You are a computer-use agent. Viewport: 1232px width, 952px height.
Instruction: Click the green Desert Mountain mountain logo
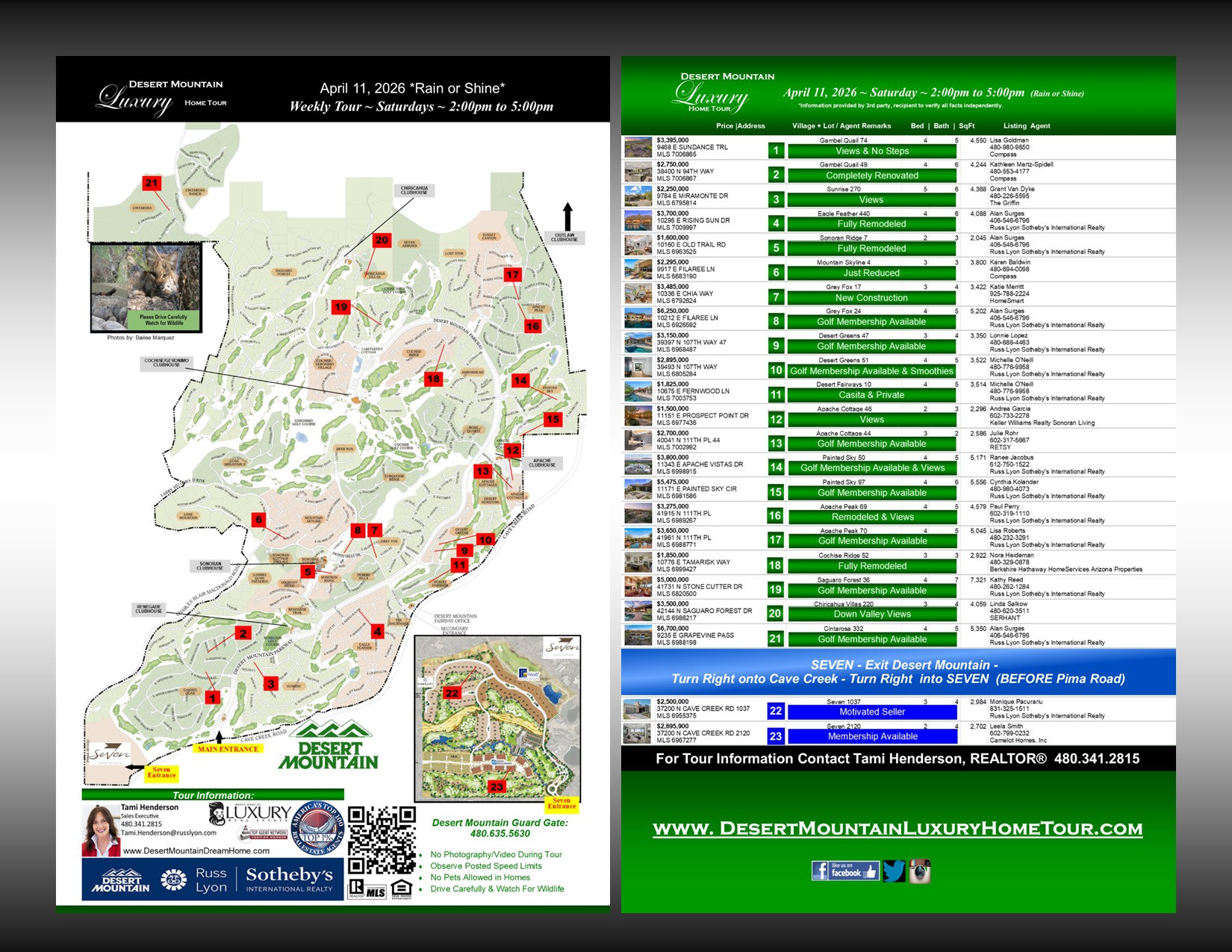(x=329, y=746)
